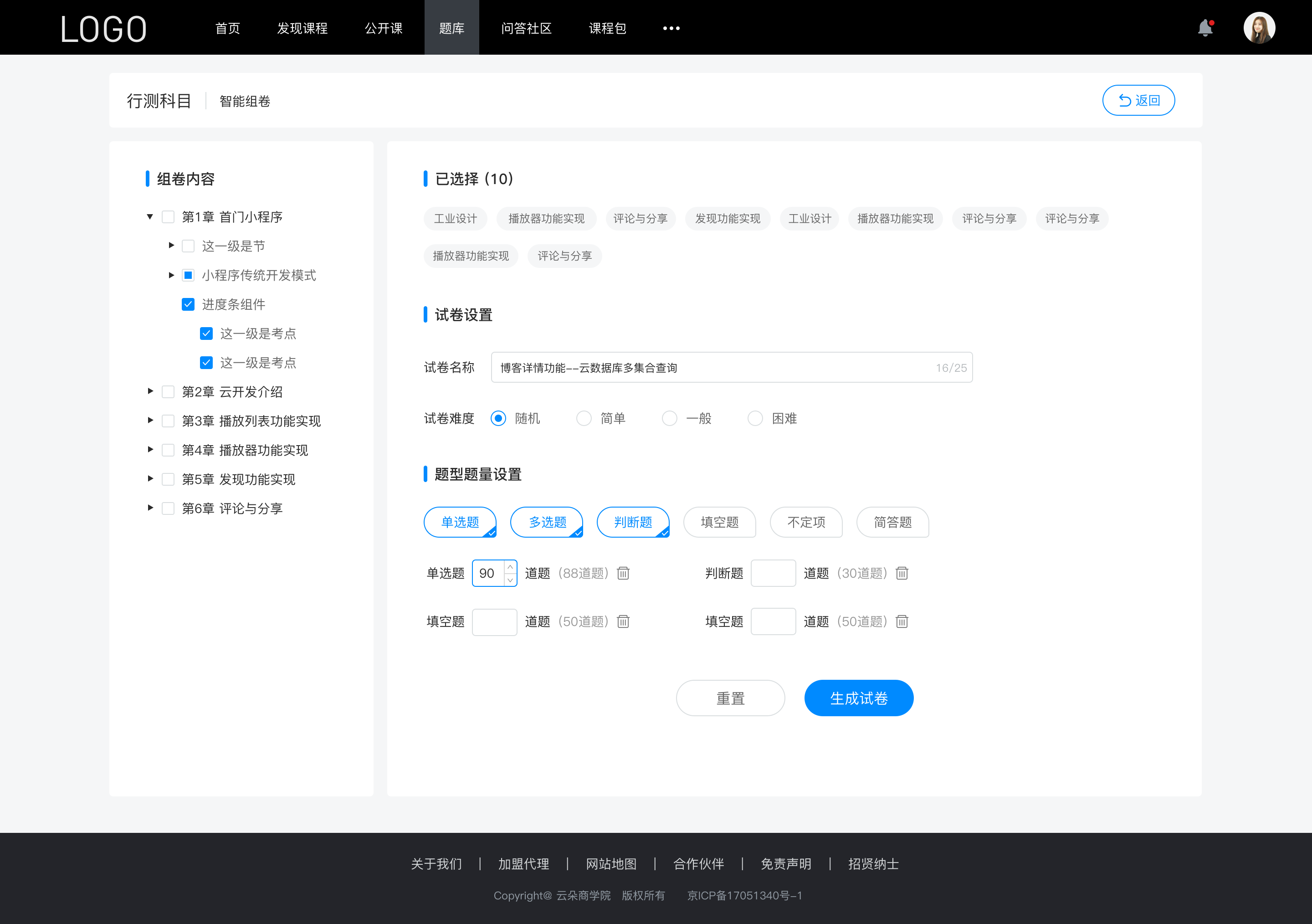Click the 生成试卷 (Generate Exam) button
This screenshot has width=1312, height=924.
tap(858, 698)
